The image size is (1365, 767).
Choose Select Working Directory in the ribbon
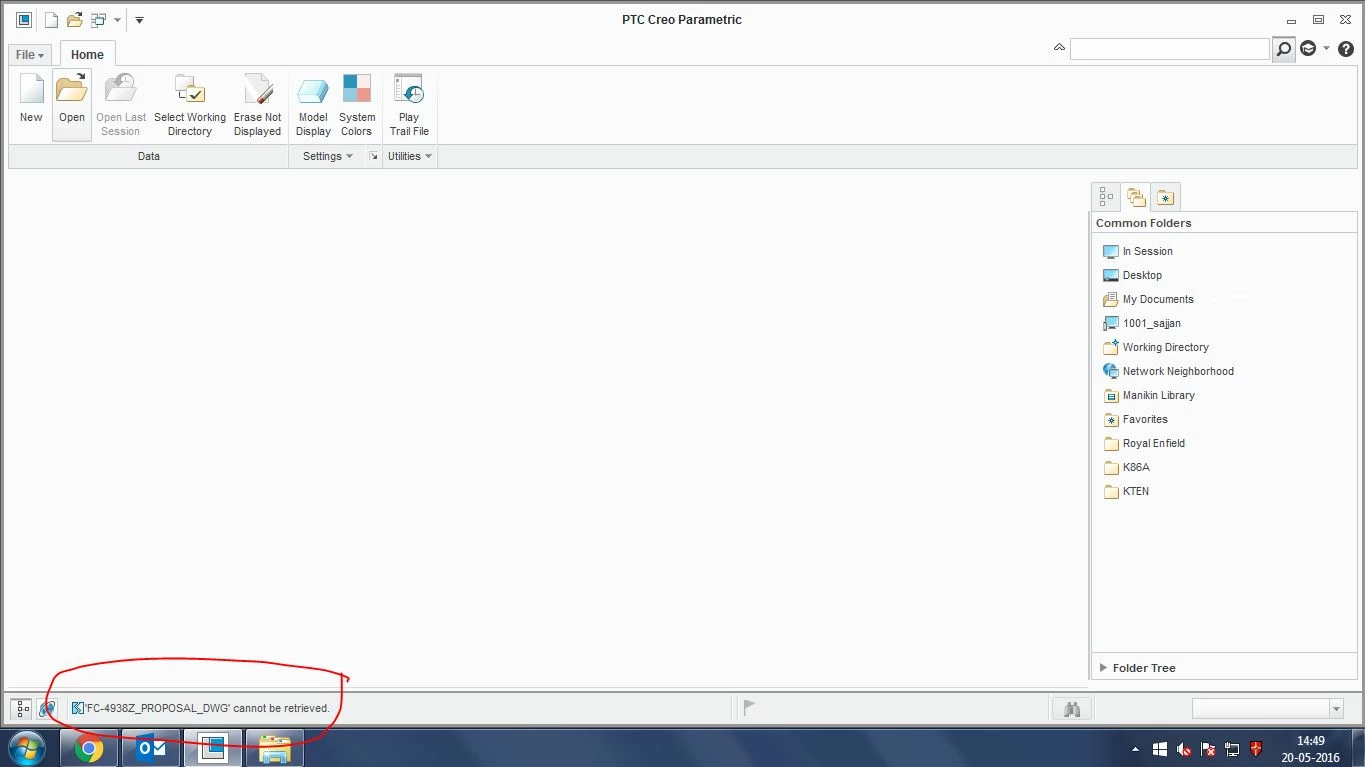pyautogui.click(x=190, y=105)
